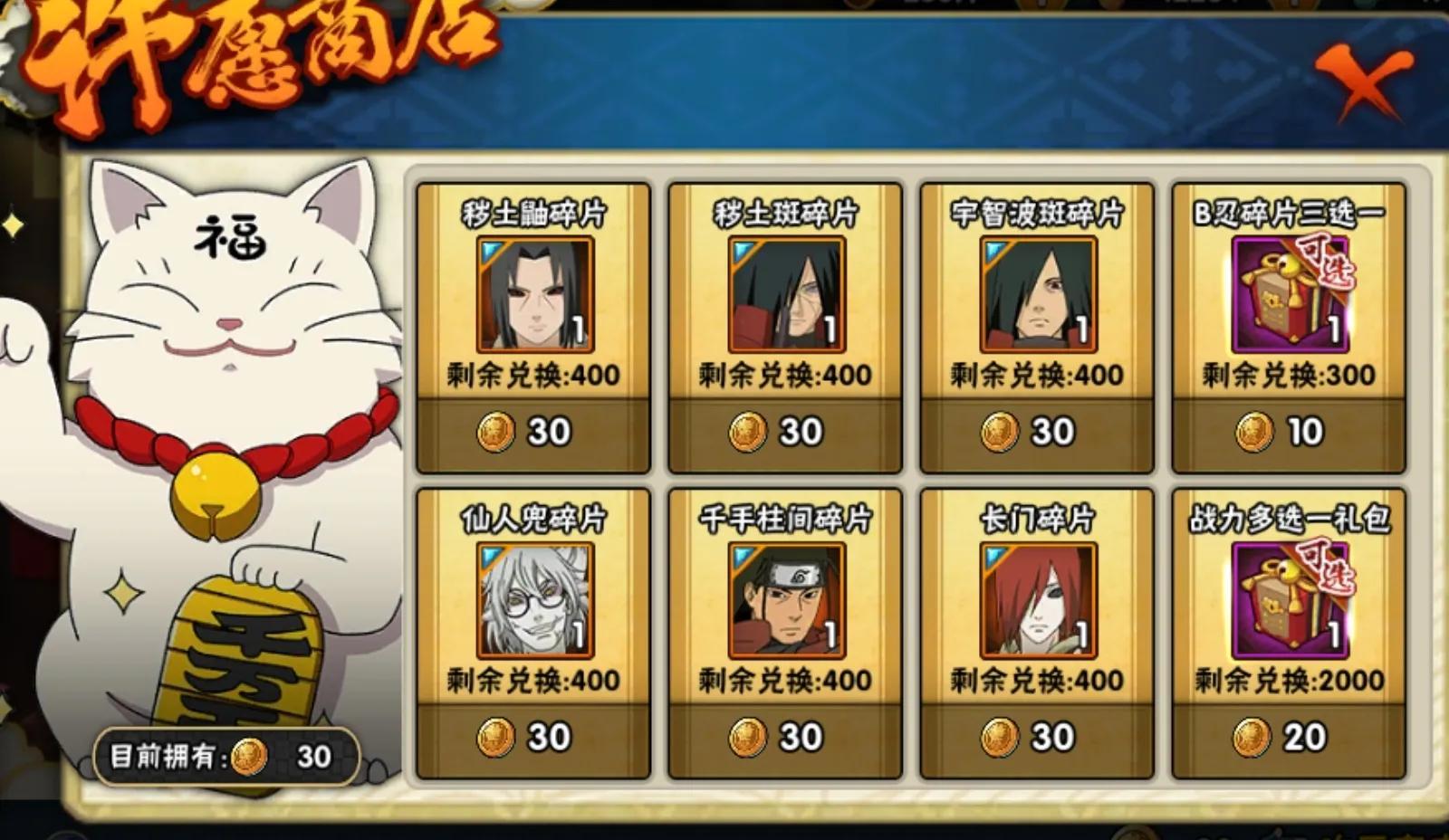Buy 长门碎片 for 30 coins

click(1037, 738)
